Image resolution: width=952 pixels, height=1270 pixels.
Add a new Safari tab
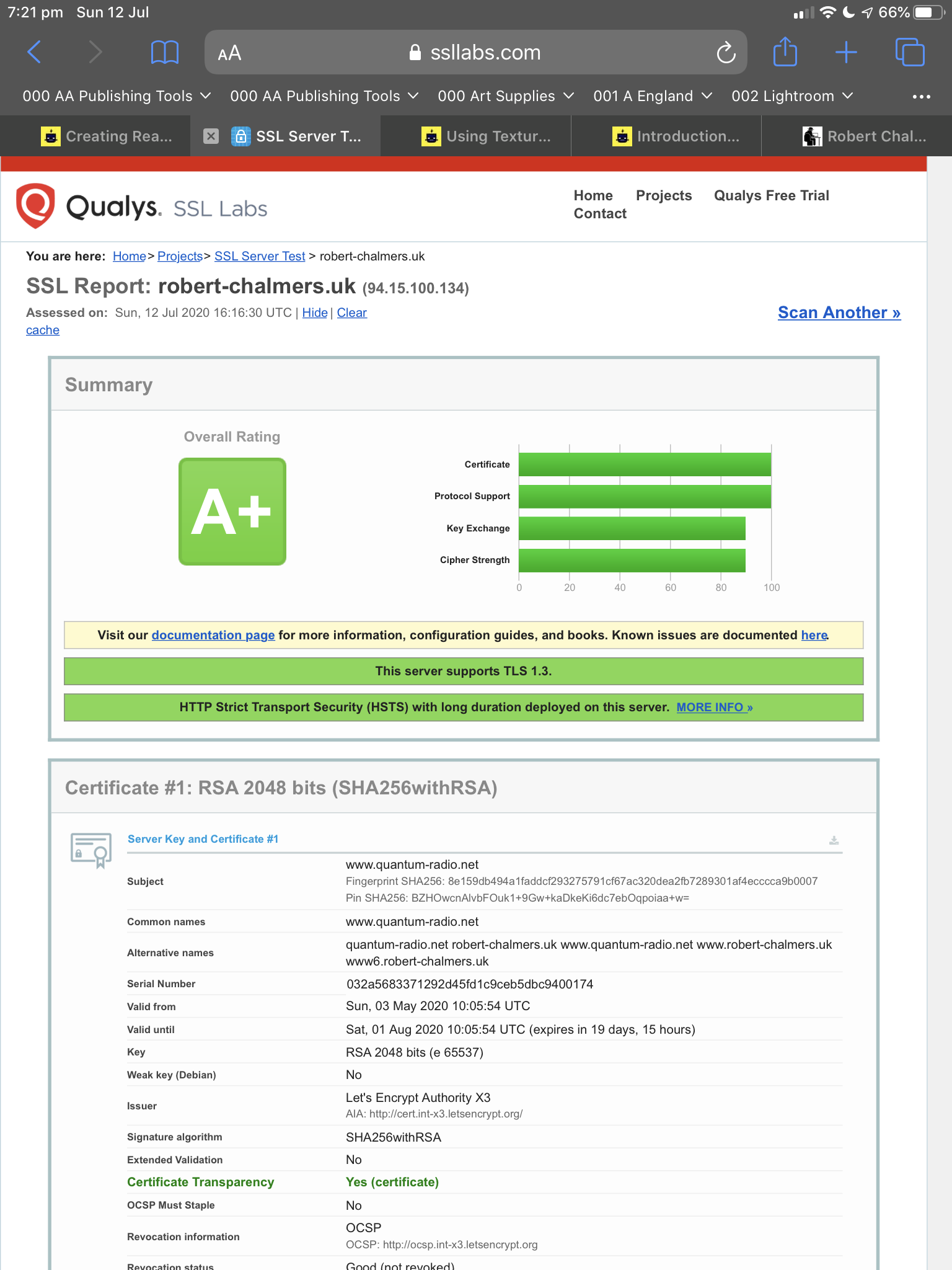tap(846, 52)
